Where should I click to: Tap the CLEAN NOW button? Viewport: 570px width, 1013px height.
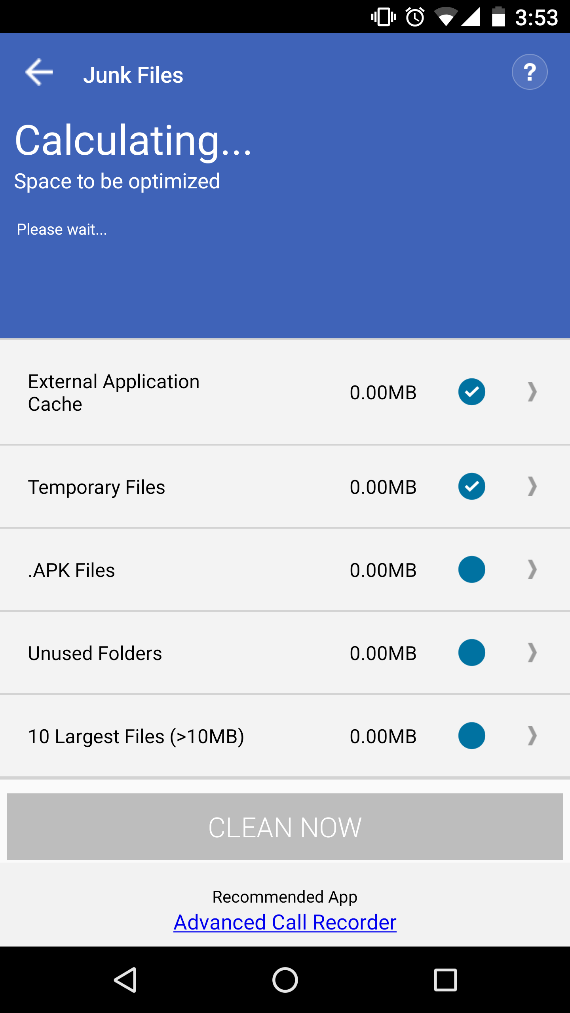285,827
